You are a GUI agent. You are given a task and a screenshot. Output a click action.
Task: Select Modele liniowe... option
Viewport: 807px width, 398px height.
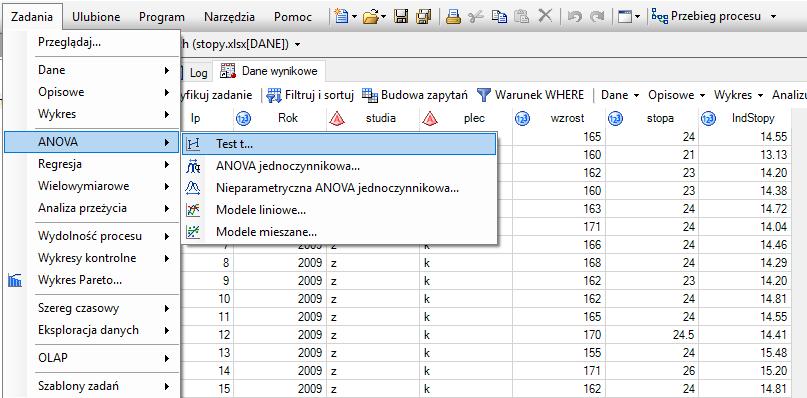pos(339,210)
